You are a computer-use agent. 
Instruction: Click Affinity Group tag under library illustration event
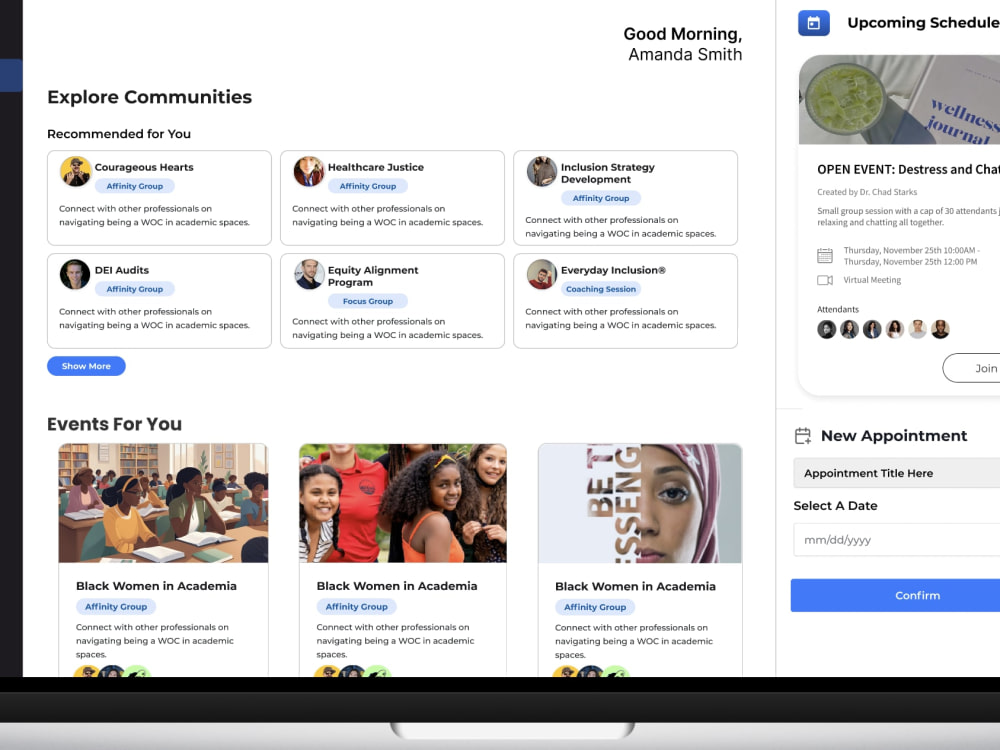tap(116, 607)
